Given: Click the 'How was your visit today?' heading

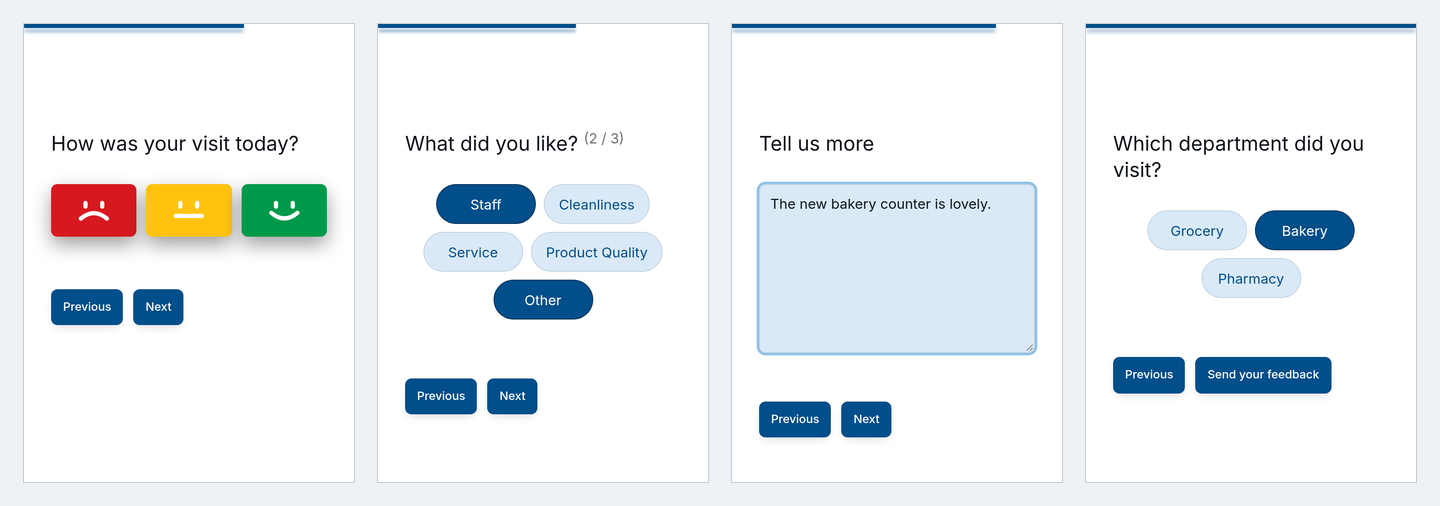Looking at the screenshot, I should [x=175, y=144].
